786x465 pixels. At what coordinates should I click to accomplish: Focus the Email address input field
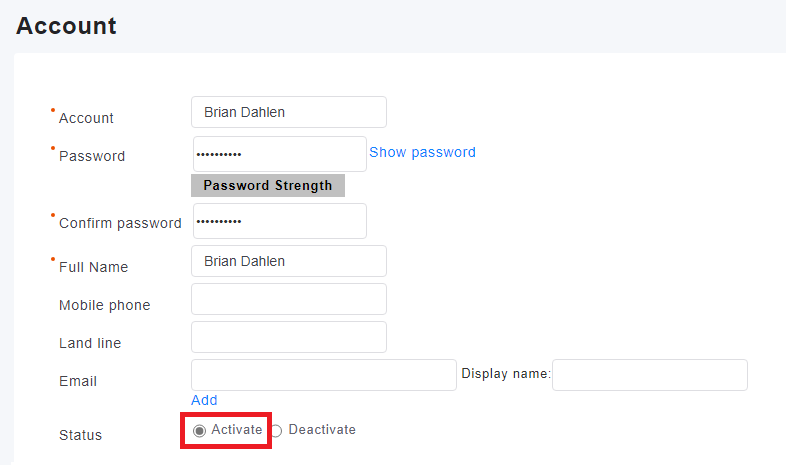tap(323, 375)
